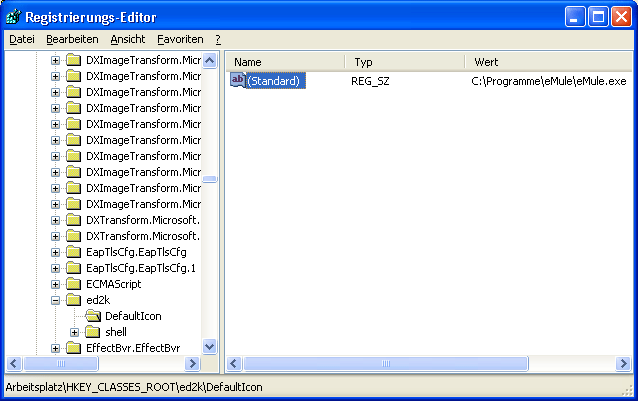
Task: Select the DefaultIcon subkey label
Action: click(133, 316)
